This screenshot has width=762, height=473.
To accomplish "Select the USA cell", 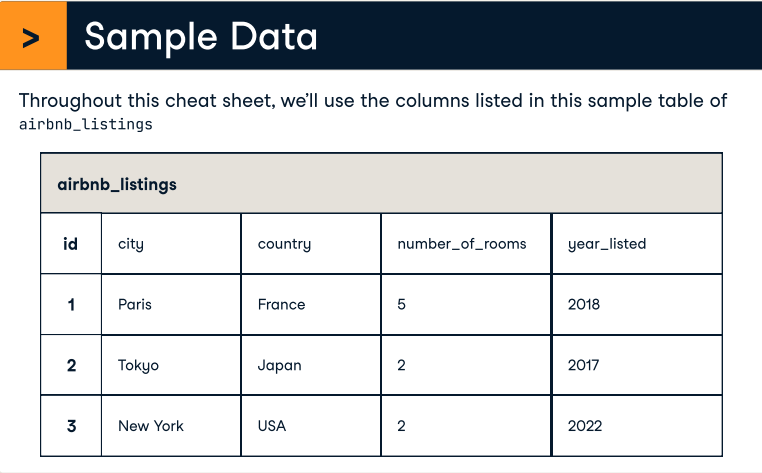I will 272,426.
